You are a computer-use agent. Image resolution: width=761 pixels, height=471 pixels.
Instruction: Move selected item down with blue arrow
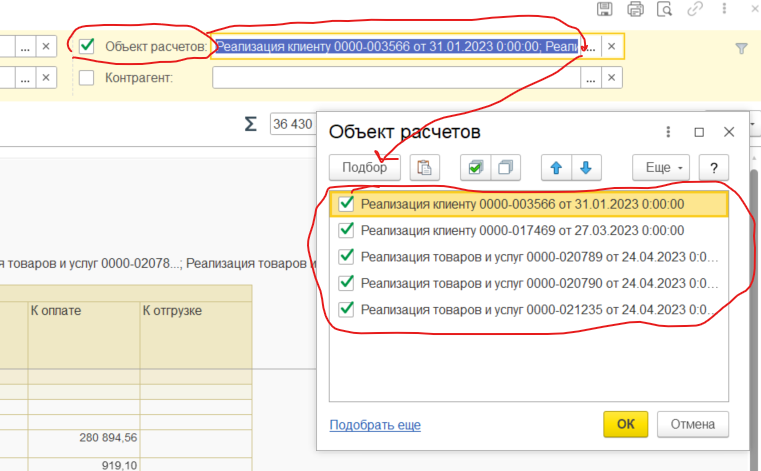point(585,168)
